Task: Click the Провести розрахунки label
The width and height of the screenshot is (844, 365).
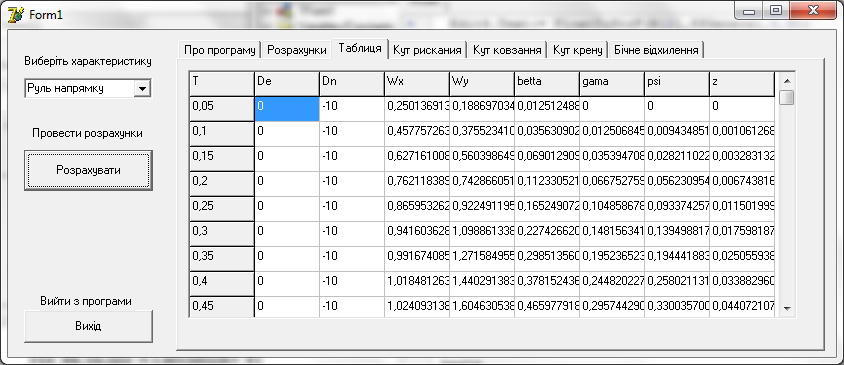Action: (x=87, y=133)
